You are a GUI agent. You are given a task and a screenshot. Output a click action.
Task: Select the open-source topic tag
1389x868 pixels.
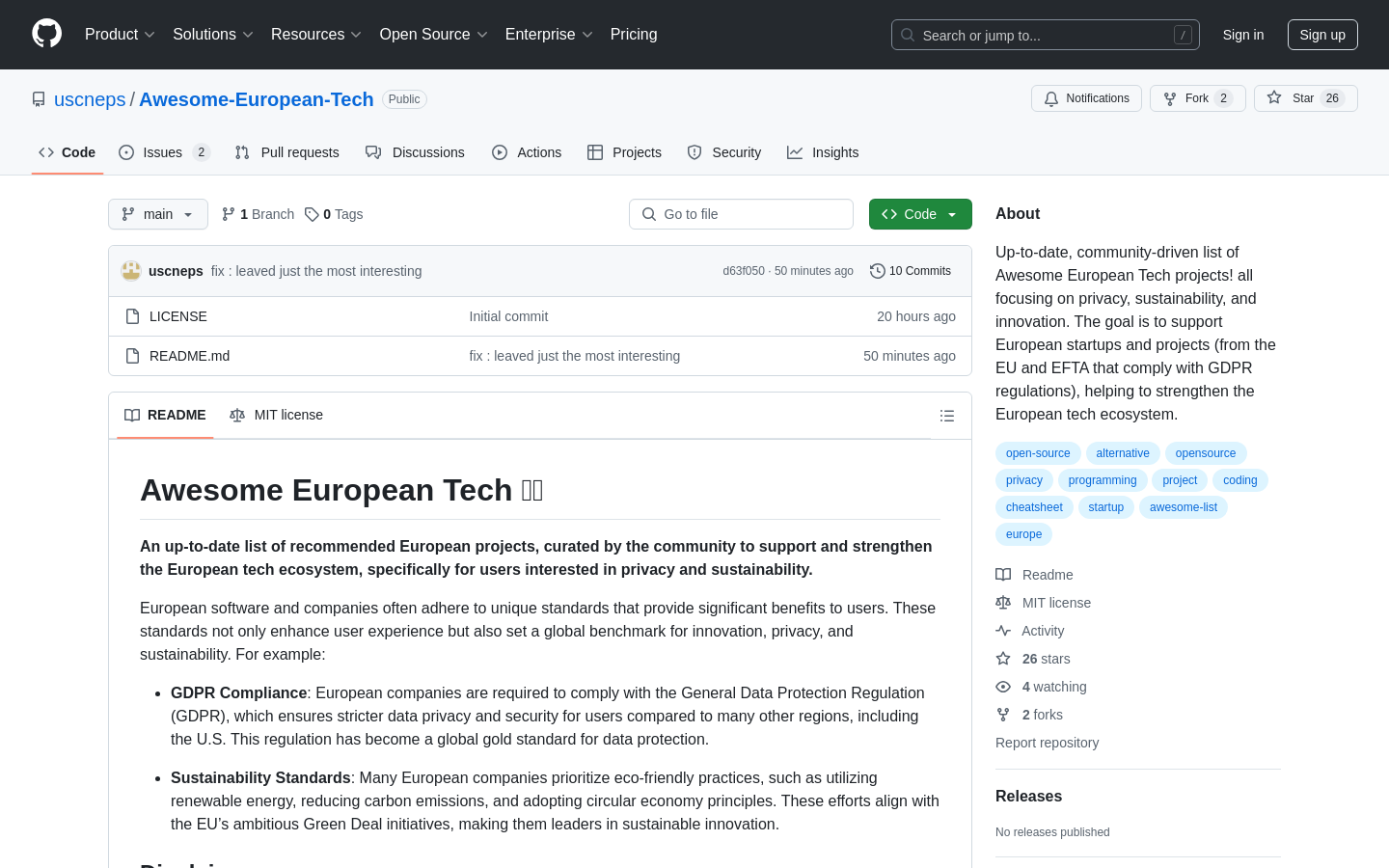point(1038,453)
